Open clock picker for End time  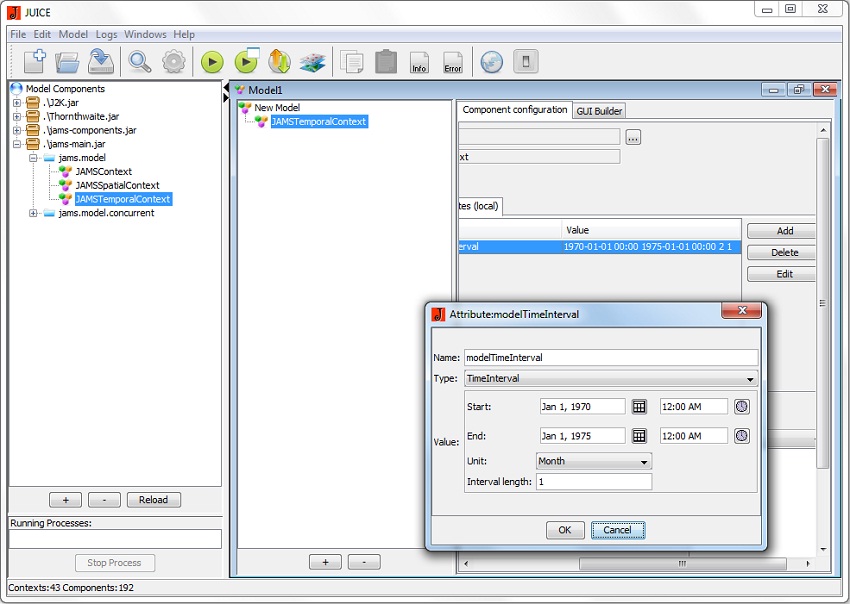pos(741,436)
